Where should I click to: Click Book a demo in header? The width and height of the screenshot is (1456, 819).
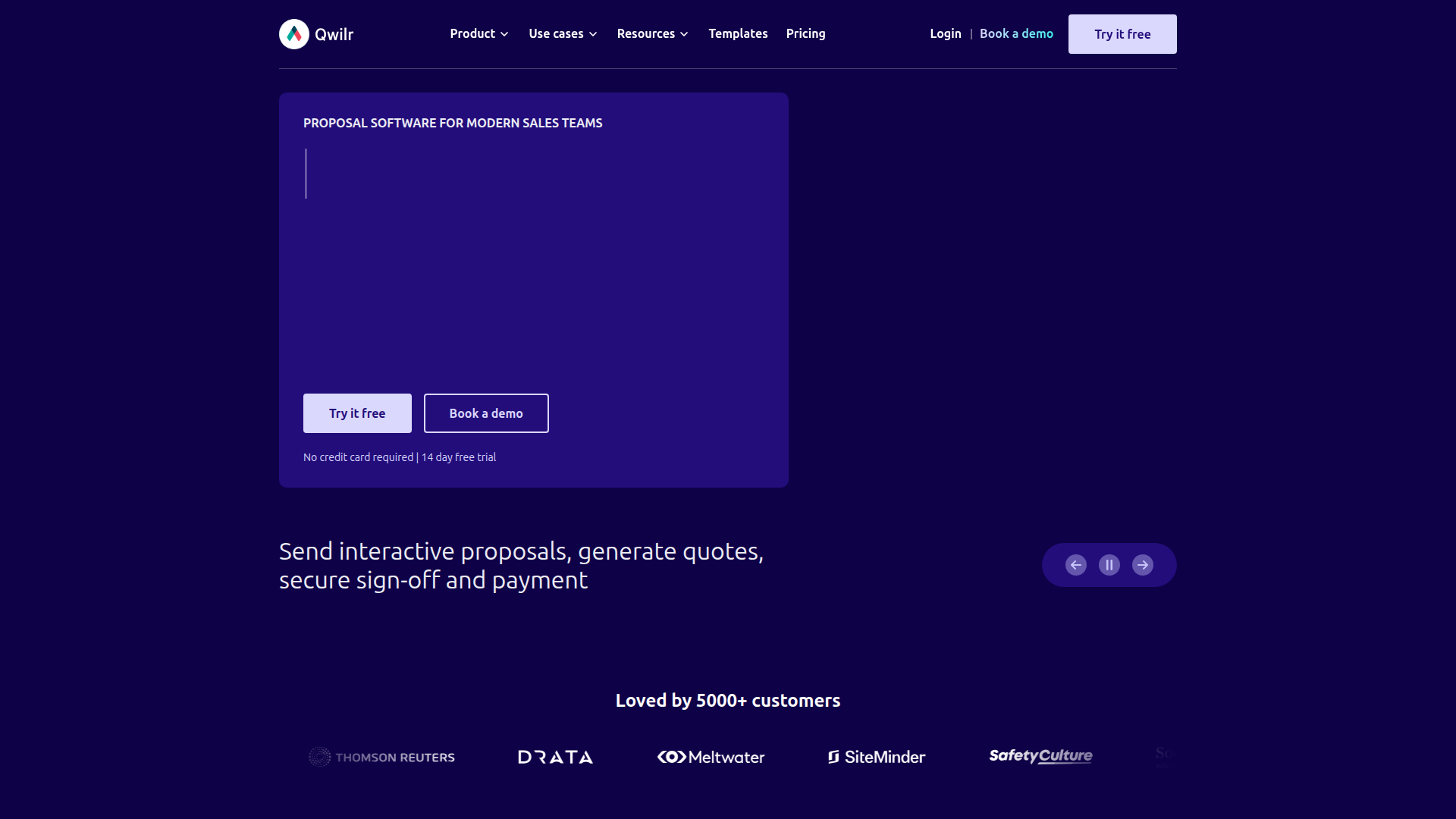pyautogui.click(x=1016, y=33)
